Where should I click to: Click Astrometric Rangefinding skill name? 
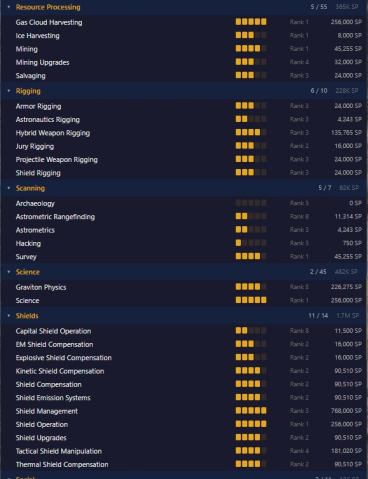[55, 217]
